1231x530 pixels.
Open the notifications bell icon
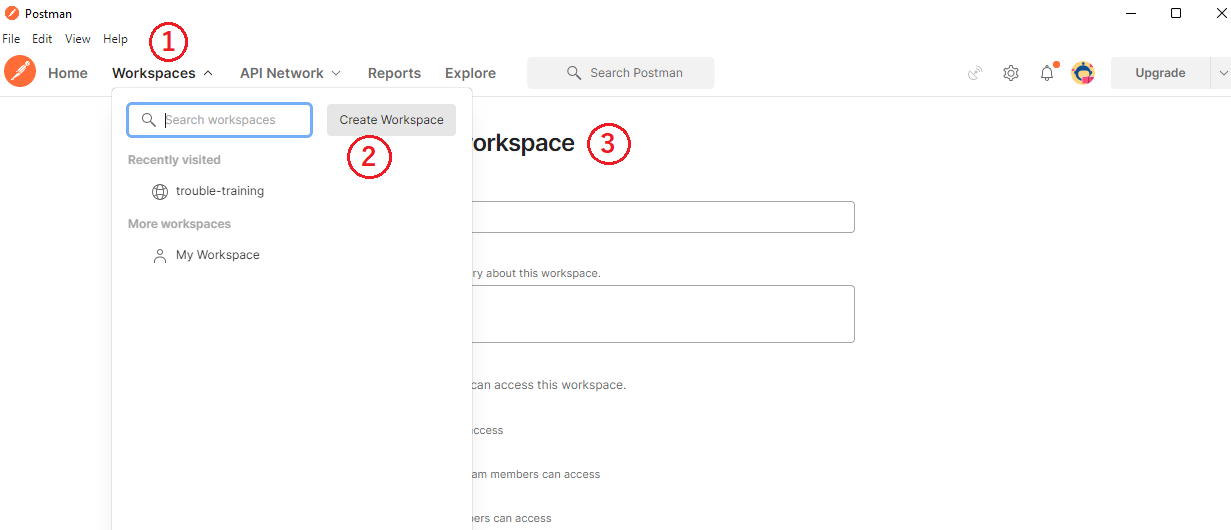coord(1047,72)
